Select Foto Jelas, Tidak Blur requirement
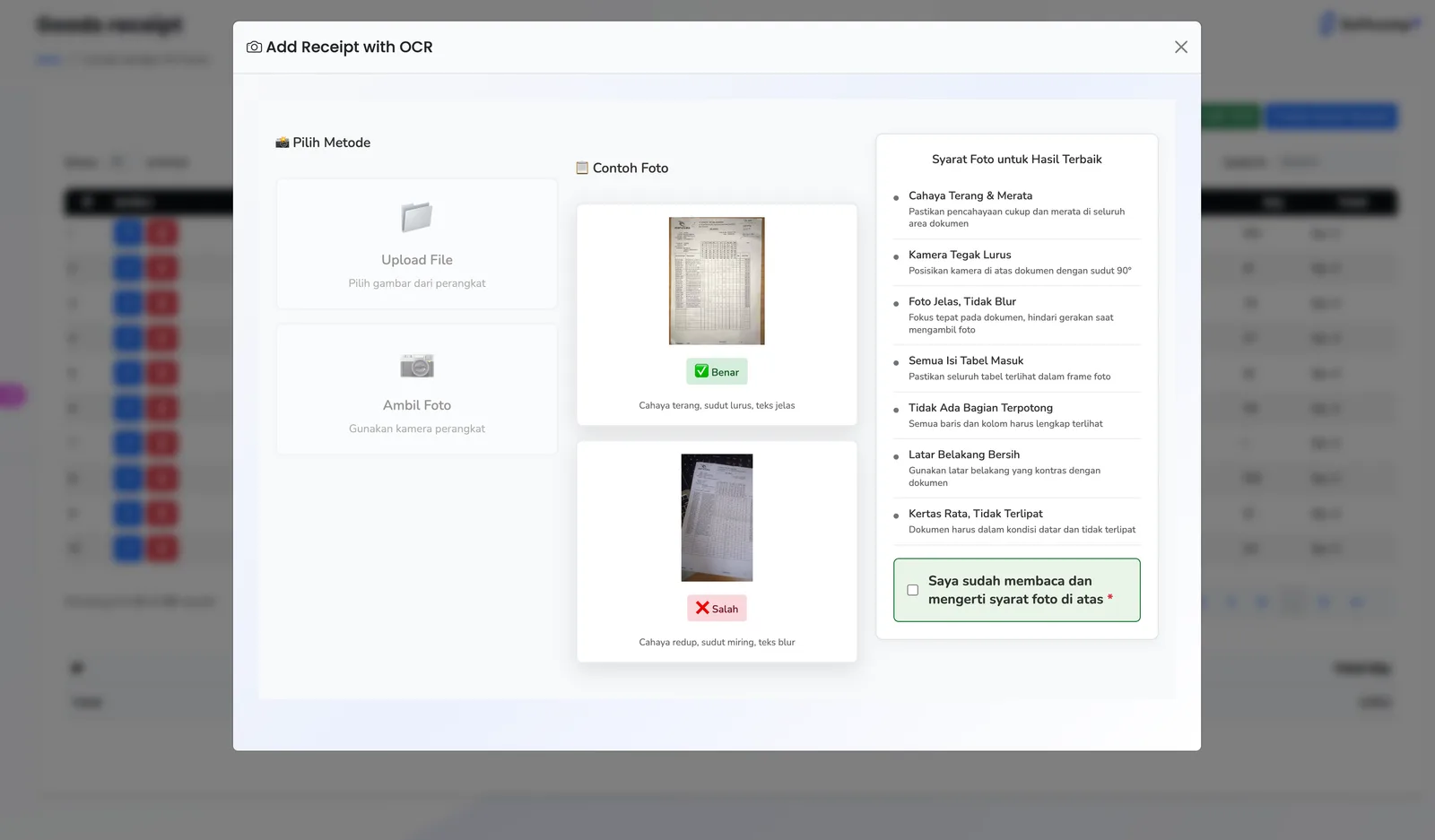Viewport: 1435px width, 840px height. [x=1017, y=315]
